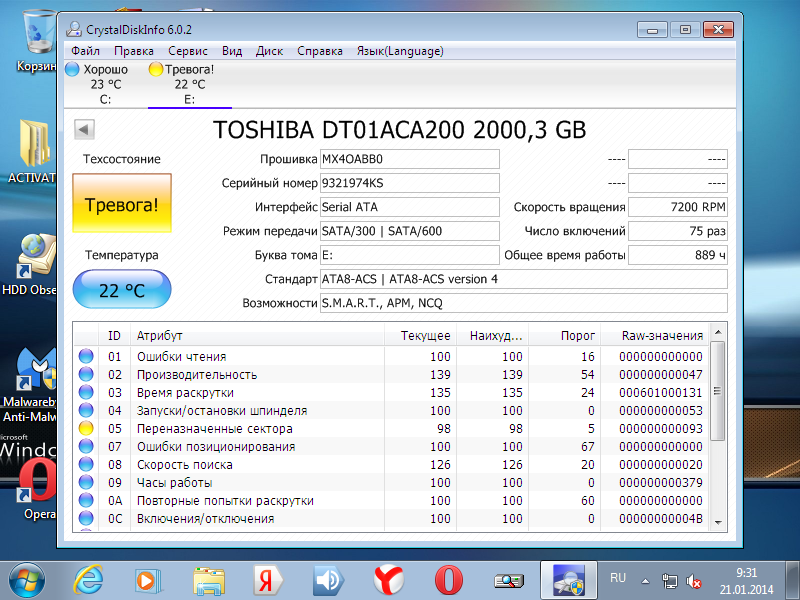Open the Файл menu
Viewport: 800px width, 600px height.
pos(85,51)
